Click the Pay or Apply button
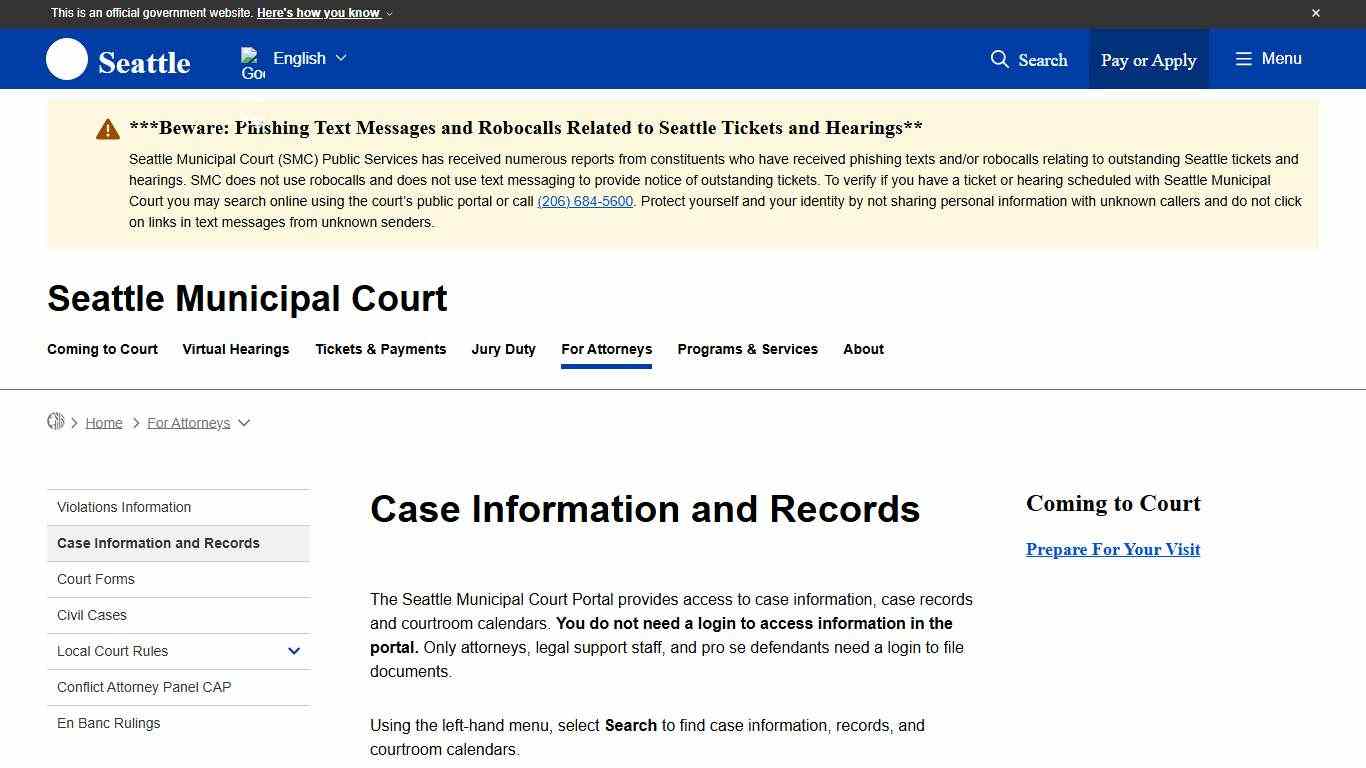1366x768 pixels. (x=1148, y=59)
